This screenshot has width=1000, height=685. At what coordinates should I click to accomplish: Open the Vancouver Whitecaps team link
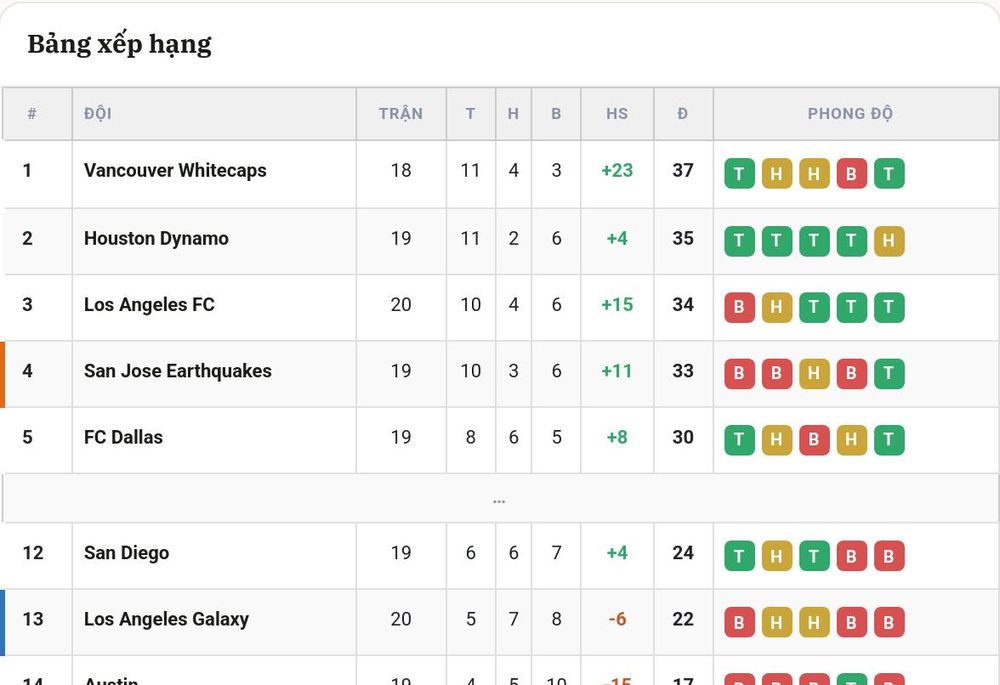click(x=175, y=170)
